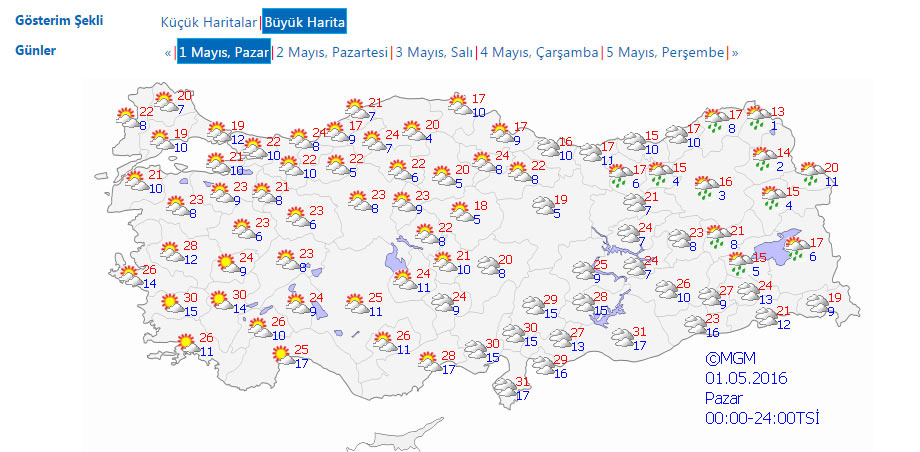The width and height of the screenshot is (920, 452).
Task: Click the cloudy icon showing 24/13
Action: 748,292
